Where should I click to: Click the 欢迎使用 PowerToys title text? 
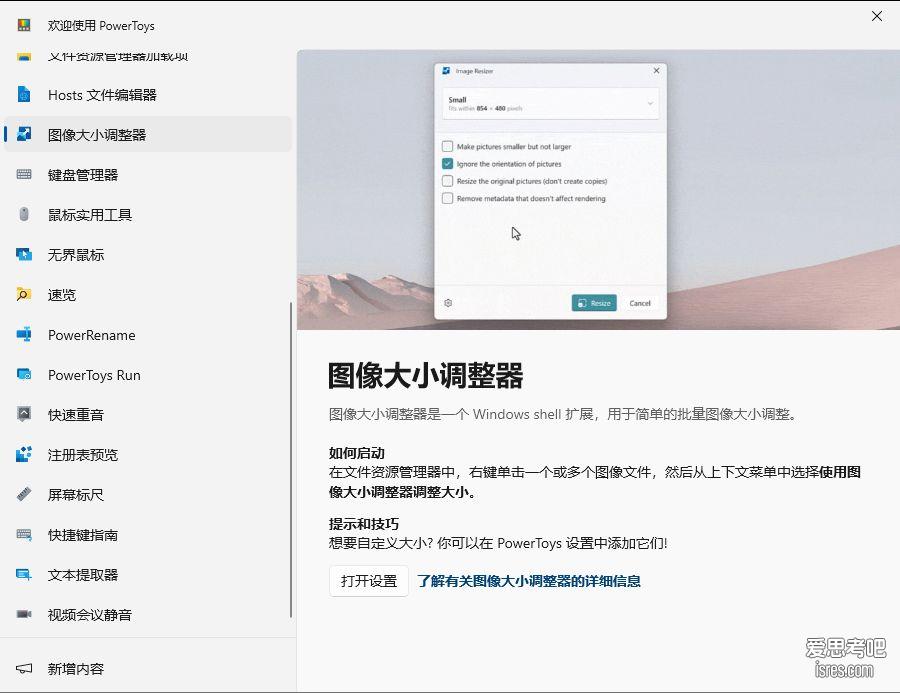(x=101, y=25)
